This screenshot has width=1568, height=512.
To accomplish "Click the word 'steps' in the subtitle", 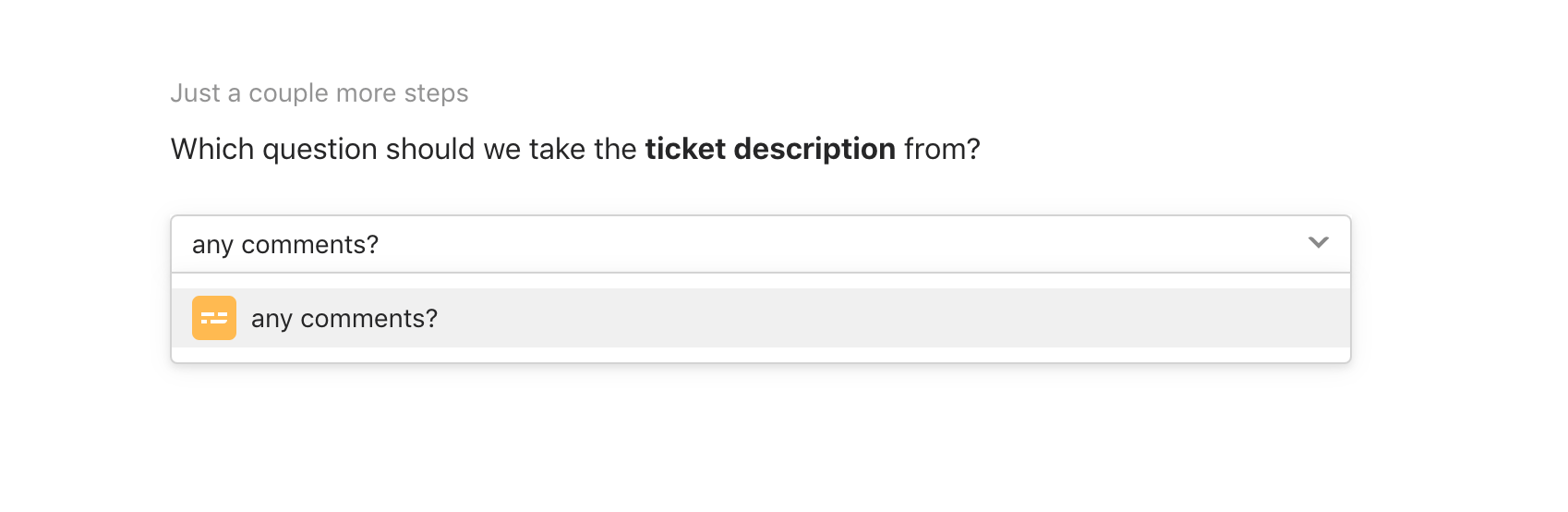I will (x=436, y=94).
